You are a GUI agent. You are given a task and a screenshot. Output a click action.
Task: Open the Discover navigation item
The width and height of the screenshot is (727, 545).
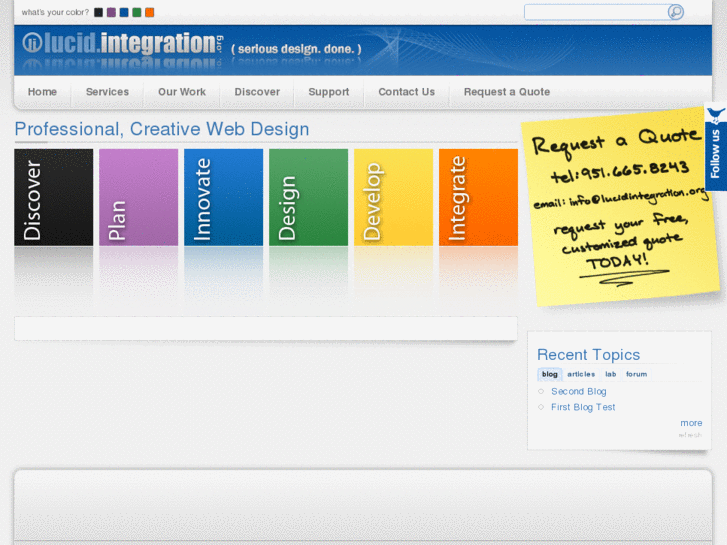[257, 92]
